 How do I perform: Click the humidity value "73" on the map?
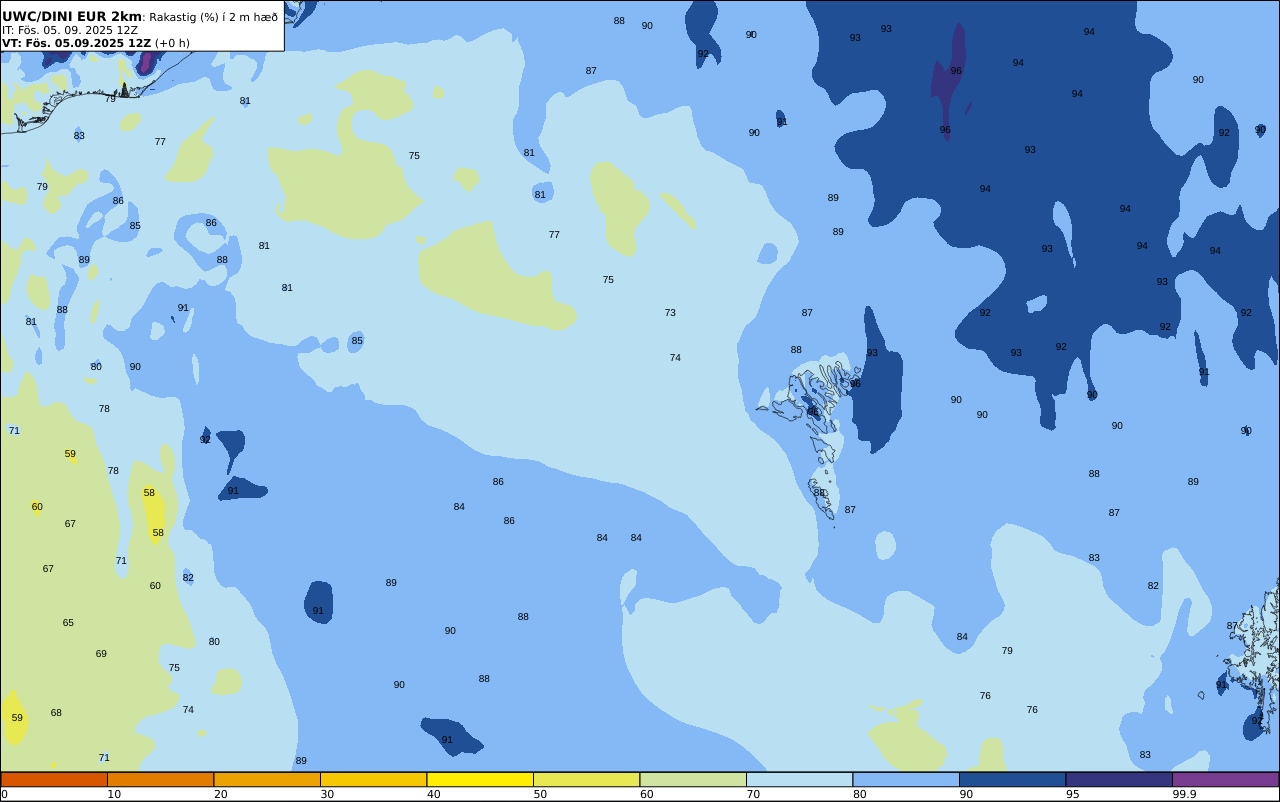click(670, 313)
